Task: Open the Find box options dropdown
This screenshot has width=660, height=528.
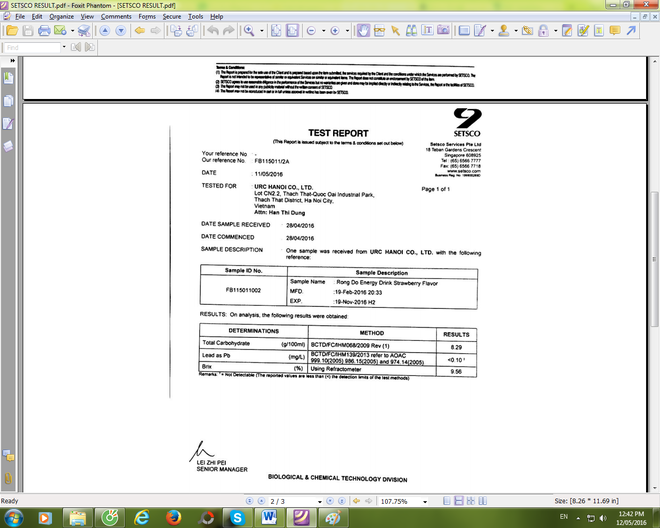Action: tap(64, 47)
